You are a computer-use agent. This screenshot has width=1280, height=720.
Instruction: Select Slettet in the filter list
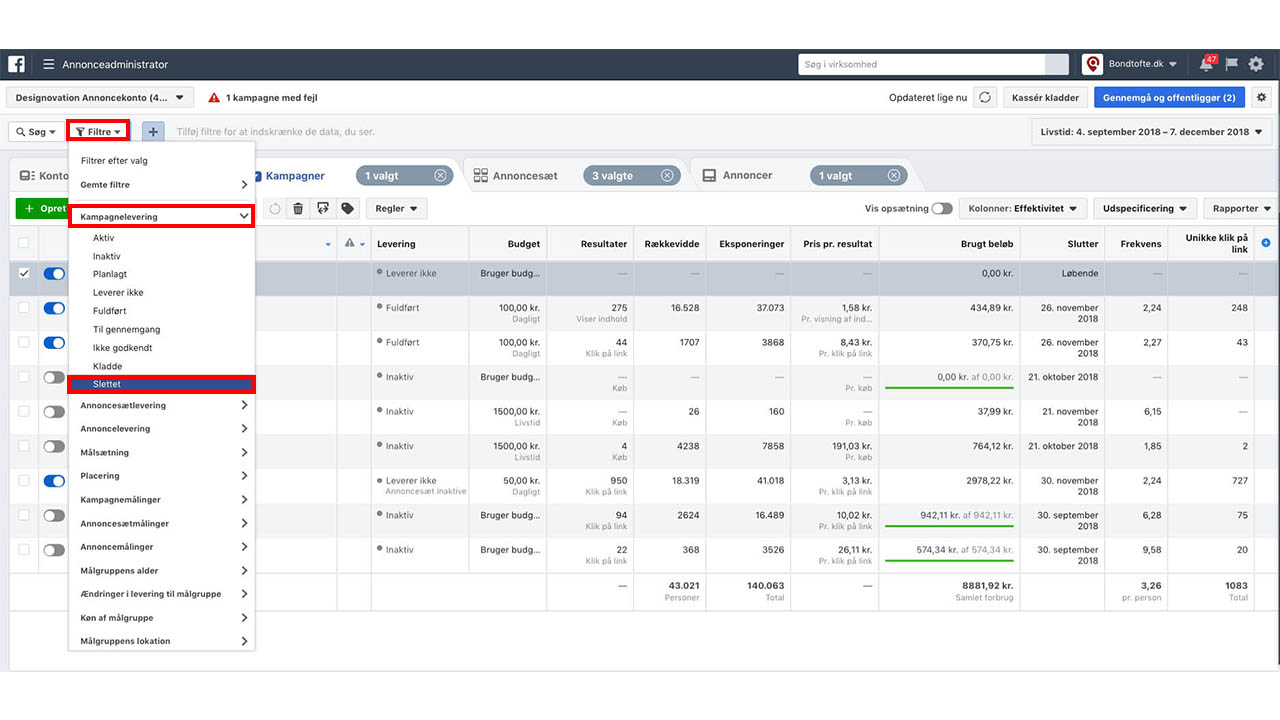(161, 385)
